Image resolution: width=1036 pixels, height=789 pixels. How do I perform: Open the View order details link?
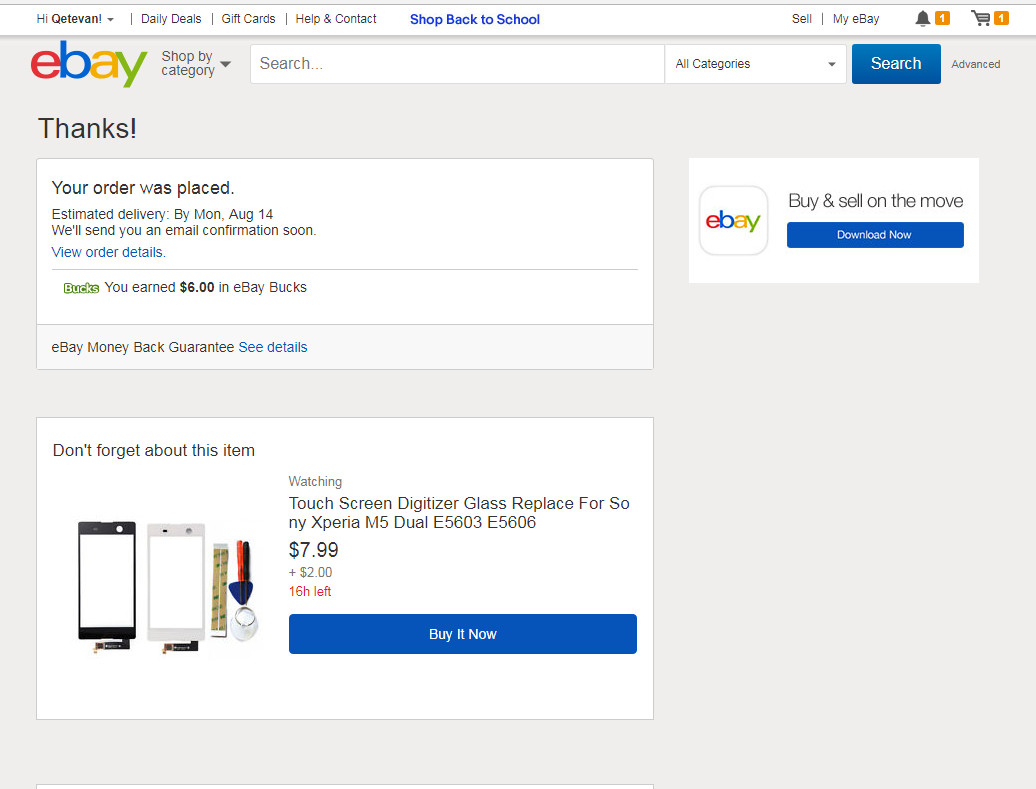pyautogui.click(x=109, y=252)
